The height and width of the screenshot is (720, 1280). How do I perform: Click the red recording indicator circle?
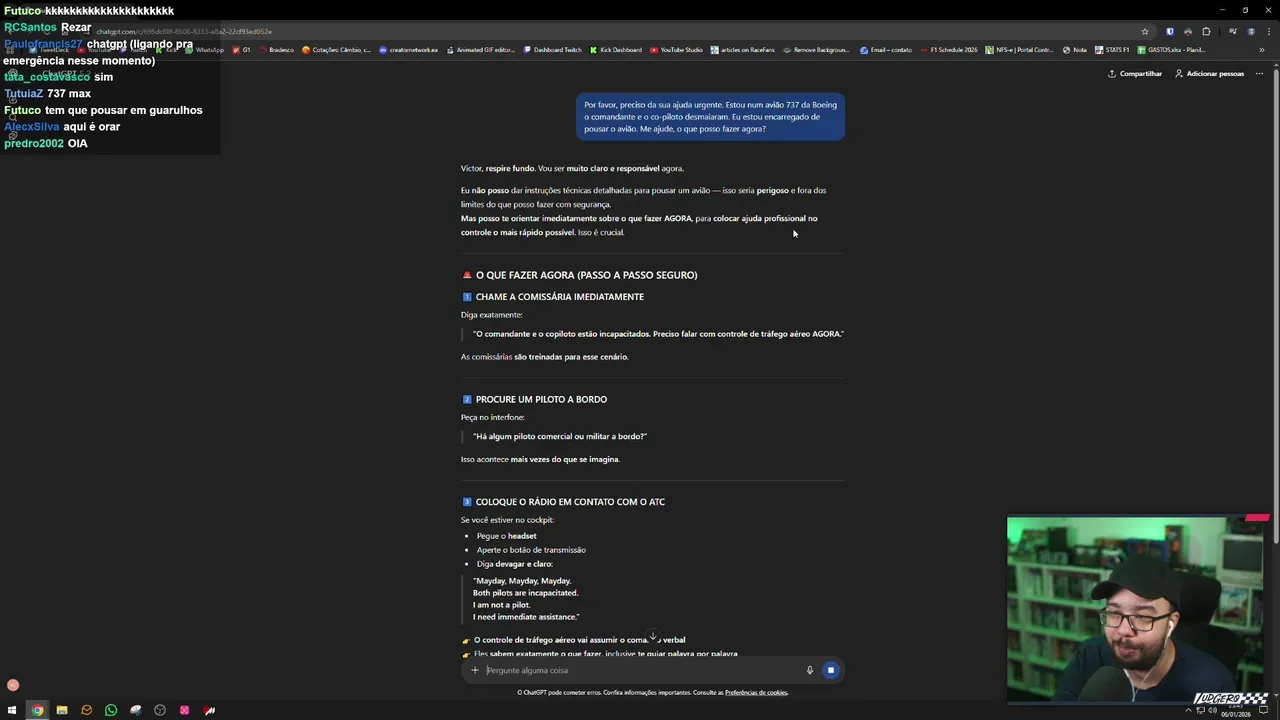[13, 685]
